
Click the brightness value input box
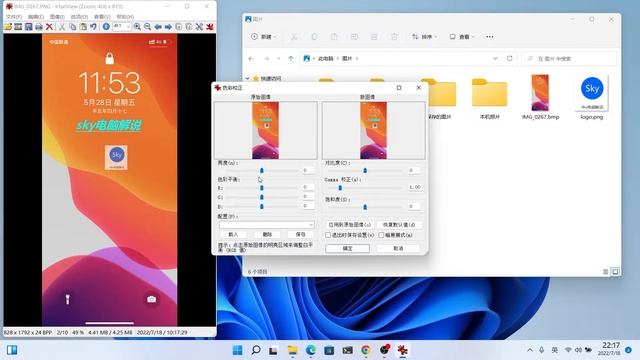[308, 170]
